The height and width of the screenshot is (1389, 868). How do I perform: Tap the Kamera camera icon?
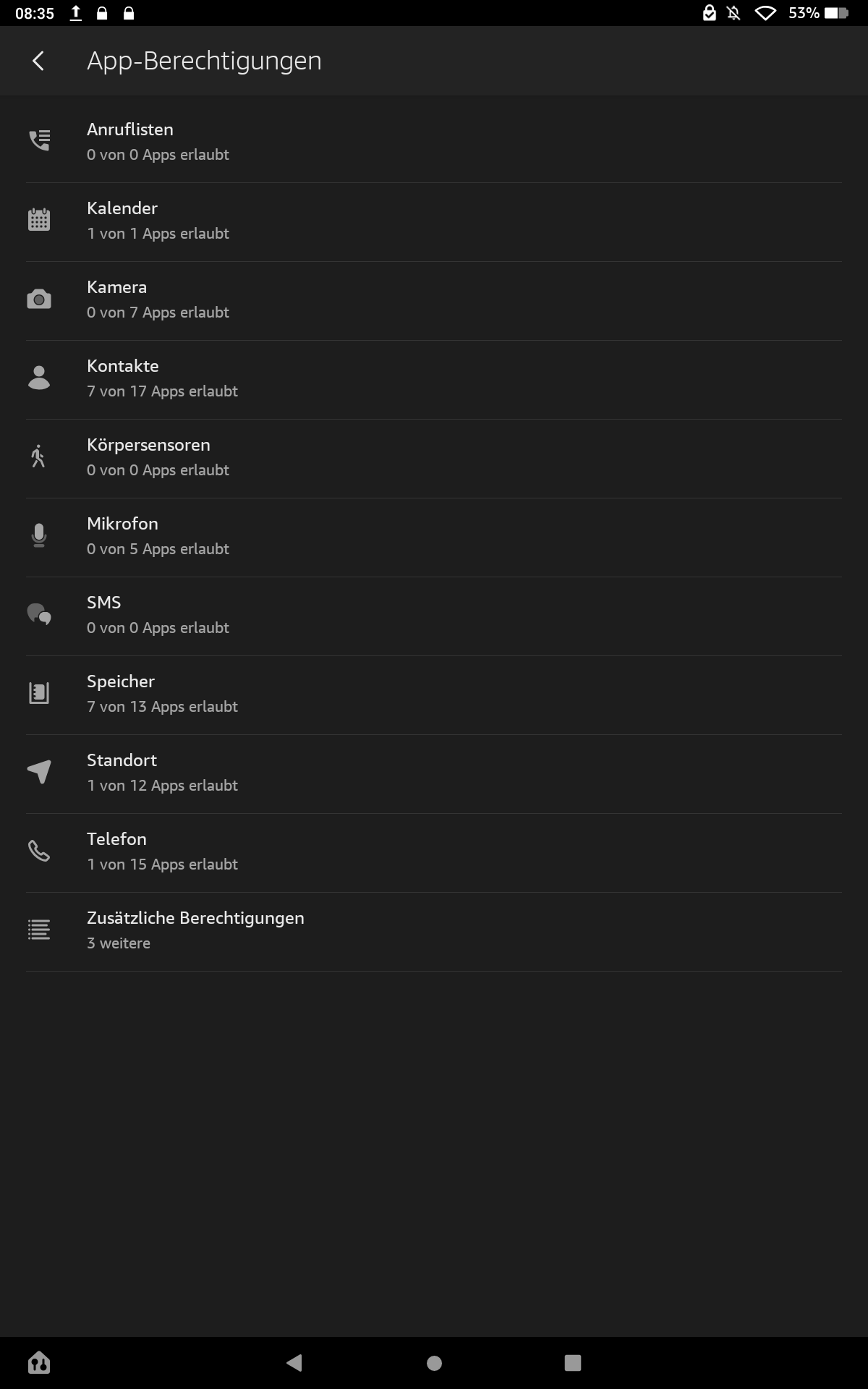(39, 299)
